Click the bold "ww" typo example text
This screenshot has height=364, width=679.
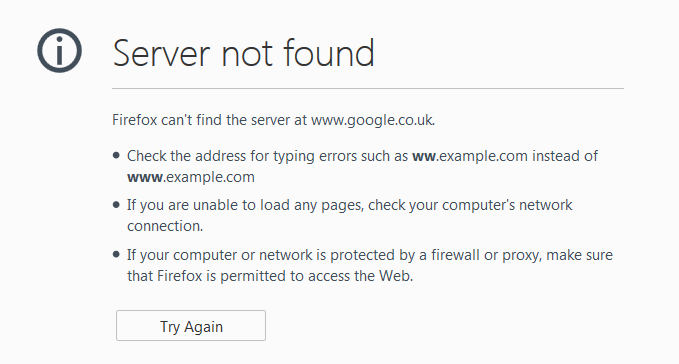(424, 156)
